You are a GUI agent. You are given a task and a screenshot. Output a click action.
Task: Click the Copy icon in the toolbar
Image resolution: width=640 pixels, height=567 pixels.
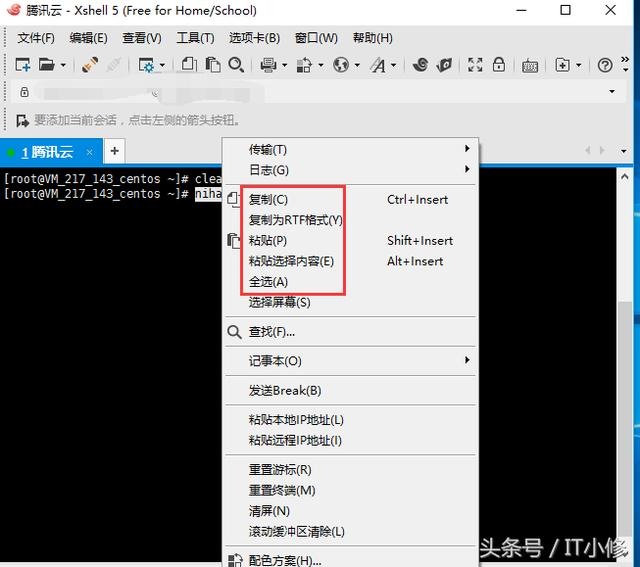tap(189, 64)
